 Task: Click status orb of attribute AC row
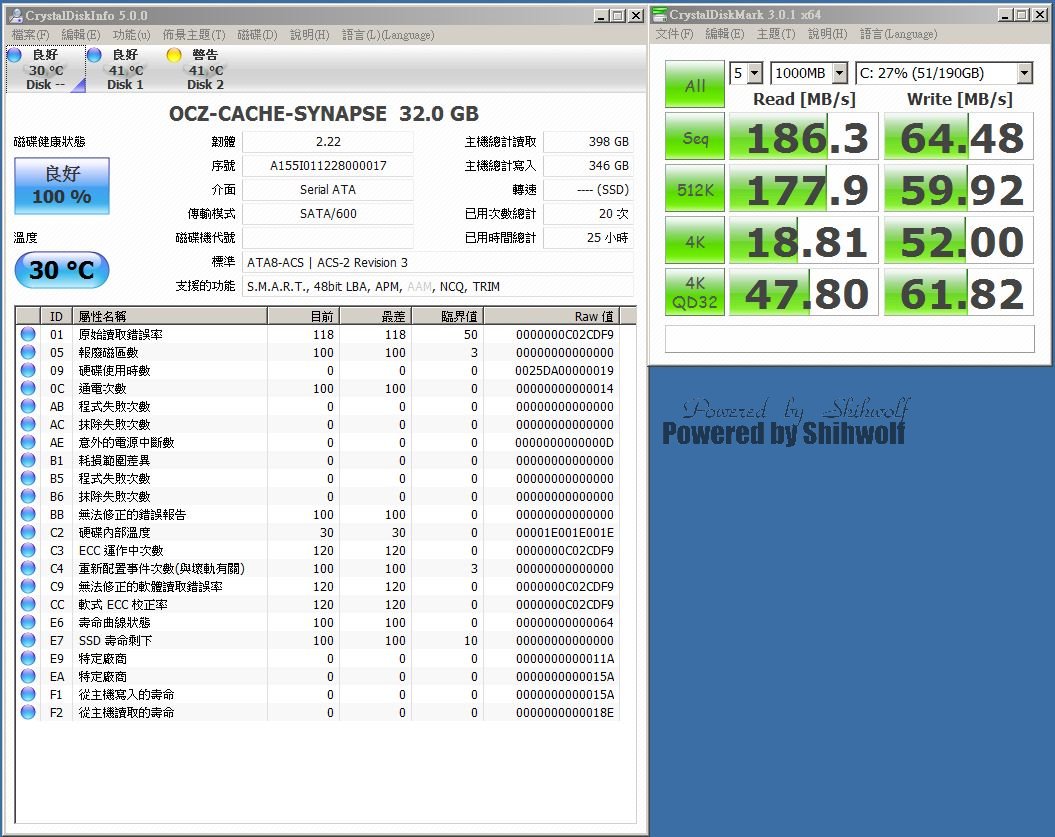click(x=28, y=424)
